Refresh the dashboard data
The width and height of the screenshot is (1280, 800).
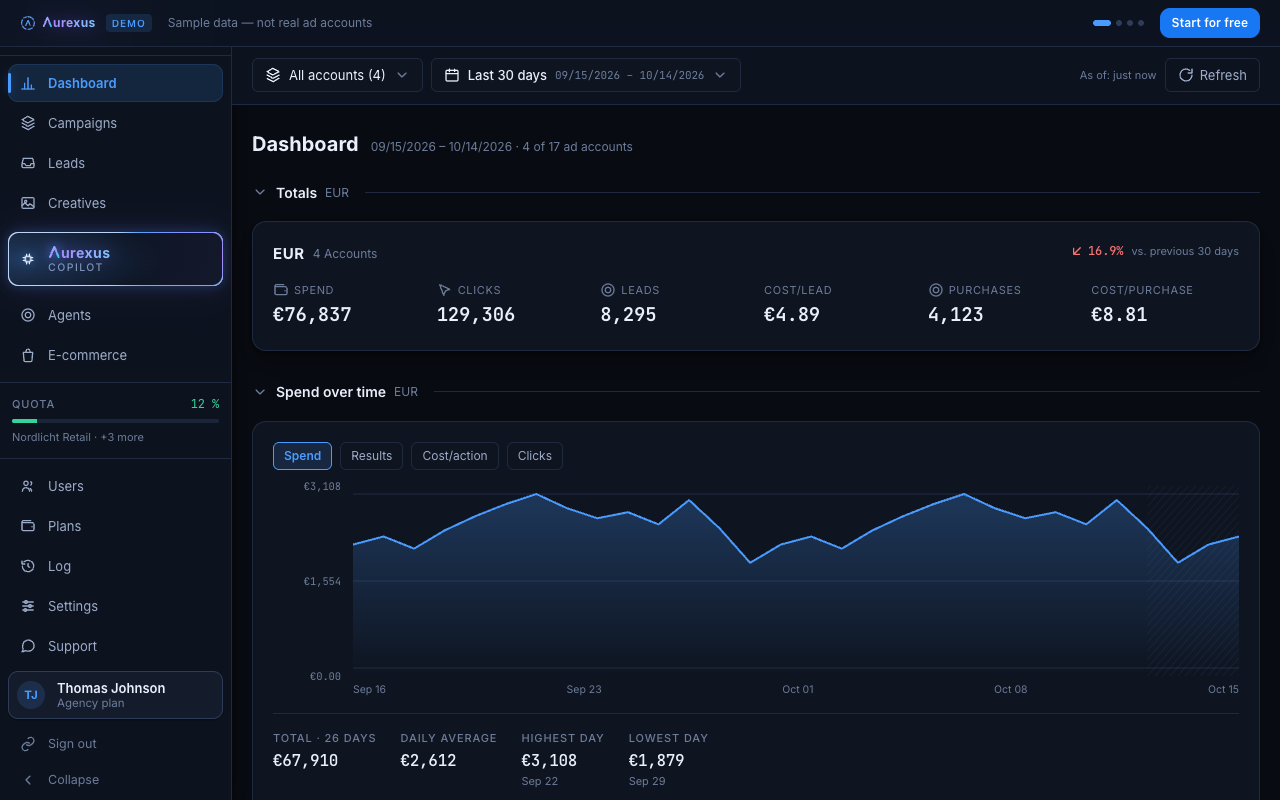point(1212,75)
